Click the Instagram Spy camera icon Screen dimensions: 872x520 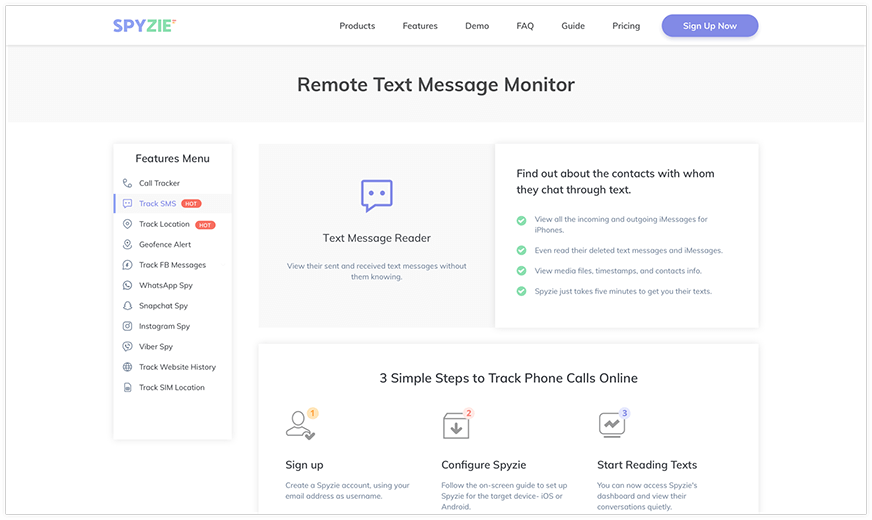[127, 326]
